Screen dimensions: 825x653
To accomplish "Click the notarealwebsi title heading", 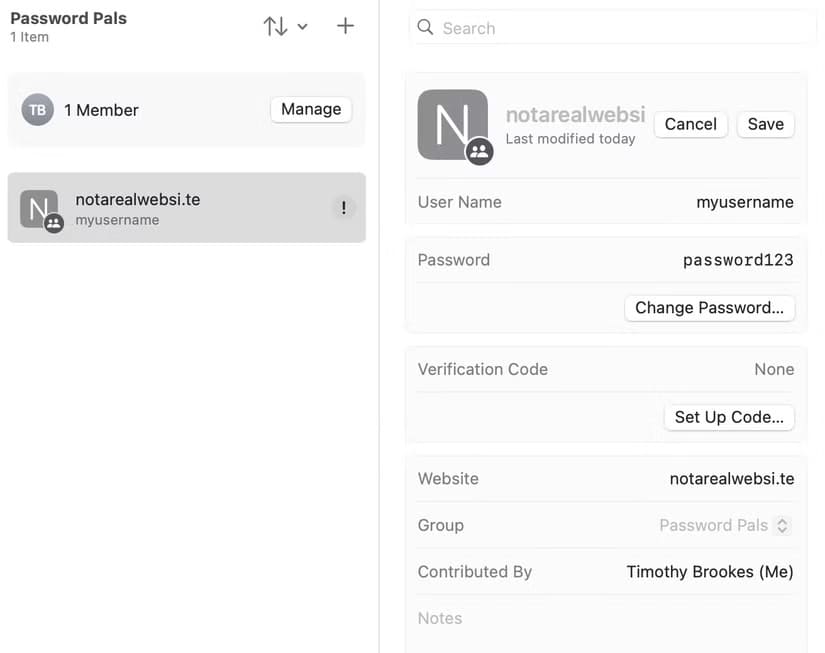I will click(575, 115).
